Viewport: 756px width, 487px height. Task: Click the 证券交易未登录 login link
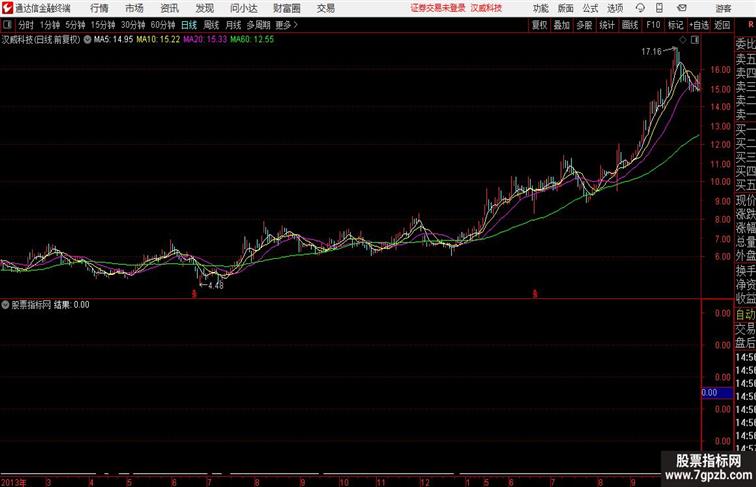[x=438, y=8]
